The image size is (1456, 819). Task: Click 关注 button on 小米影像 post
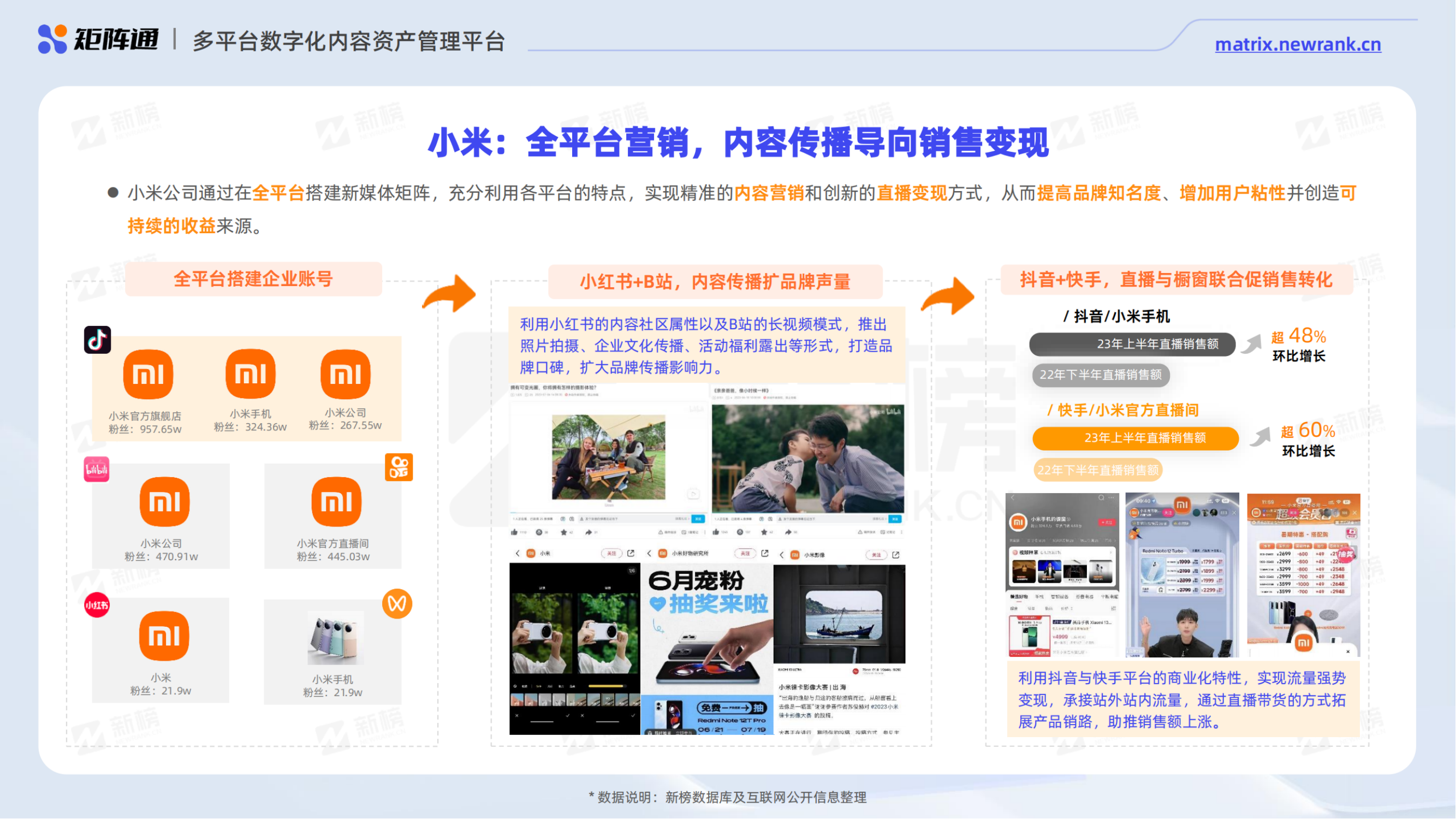[876, 555]
